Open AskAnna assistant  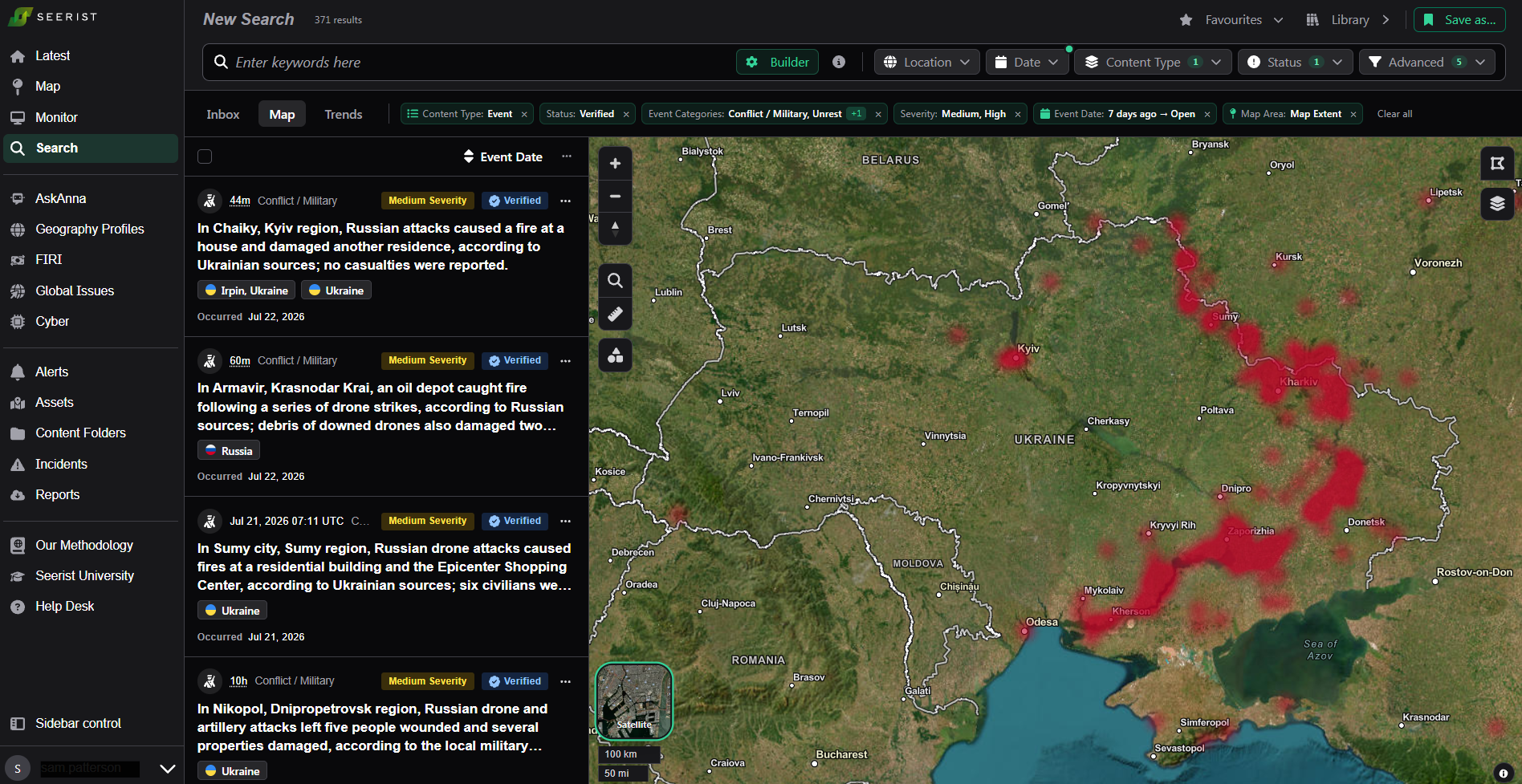coord(60,198)
